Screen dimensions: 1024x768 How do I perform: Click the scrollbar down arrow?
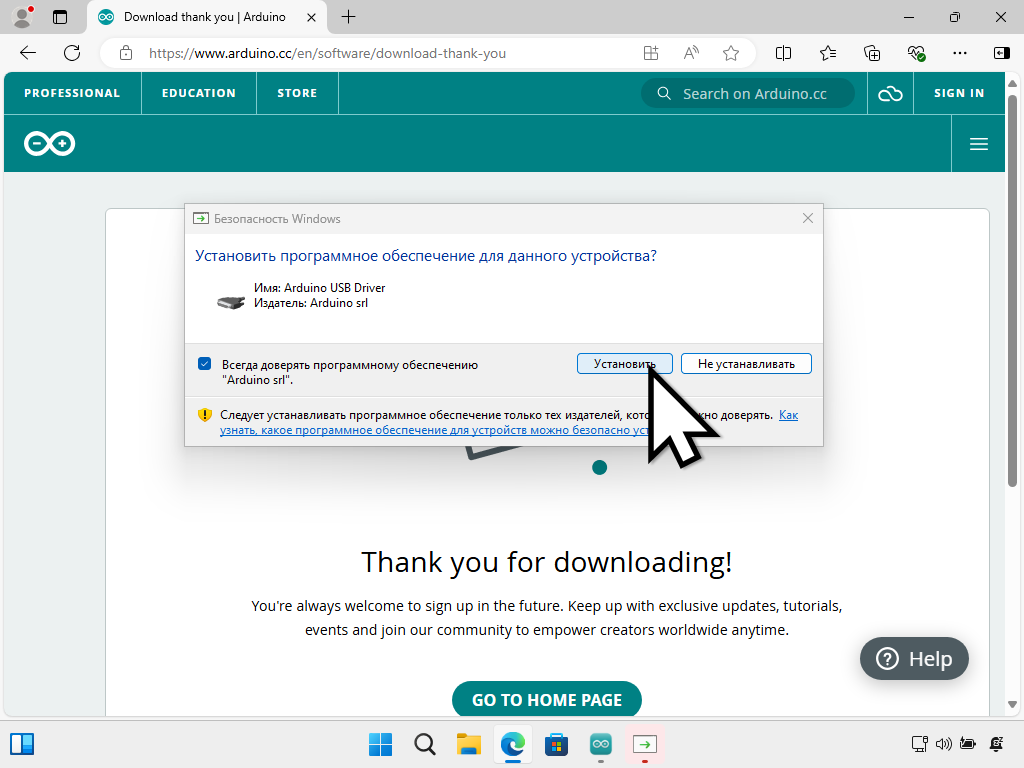(x=1012, y=705)
